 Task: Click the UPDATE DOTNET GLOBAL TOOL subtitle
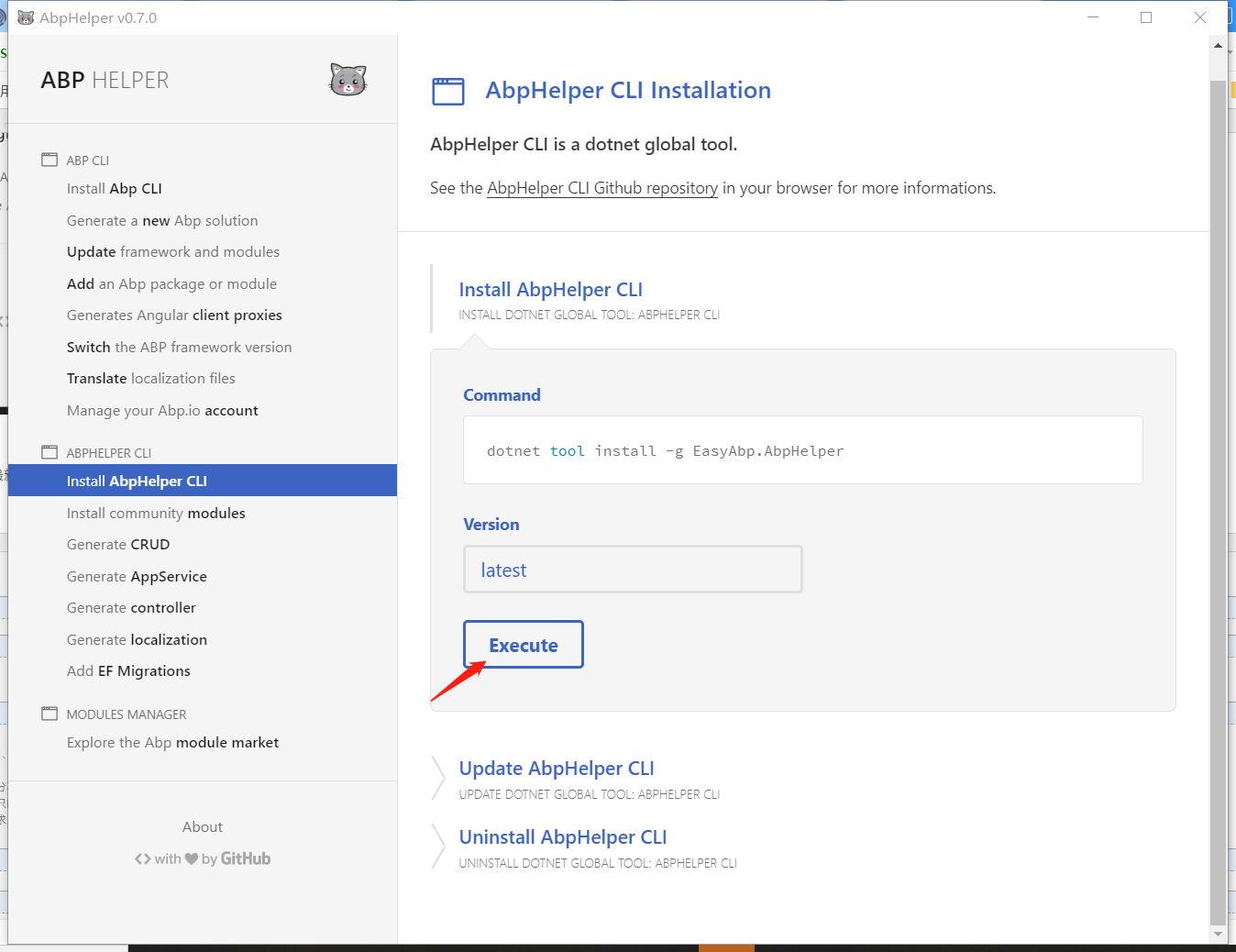click(x=590, y=794)
